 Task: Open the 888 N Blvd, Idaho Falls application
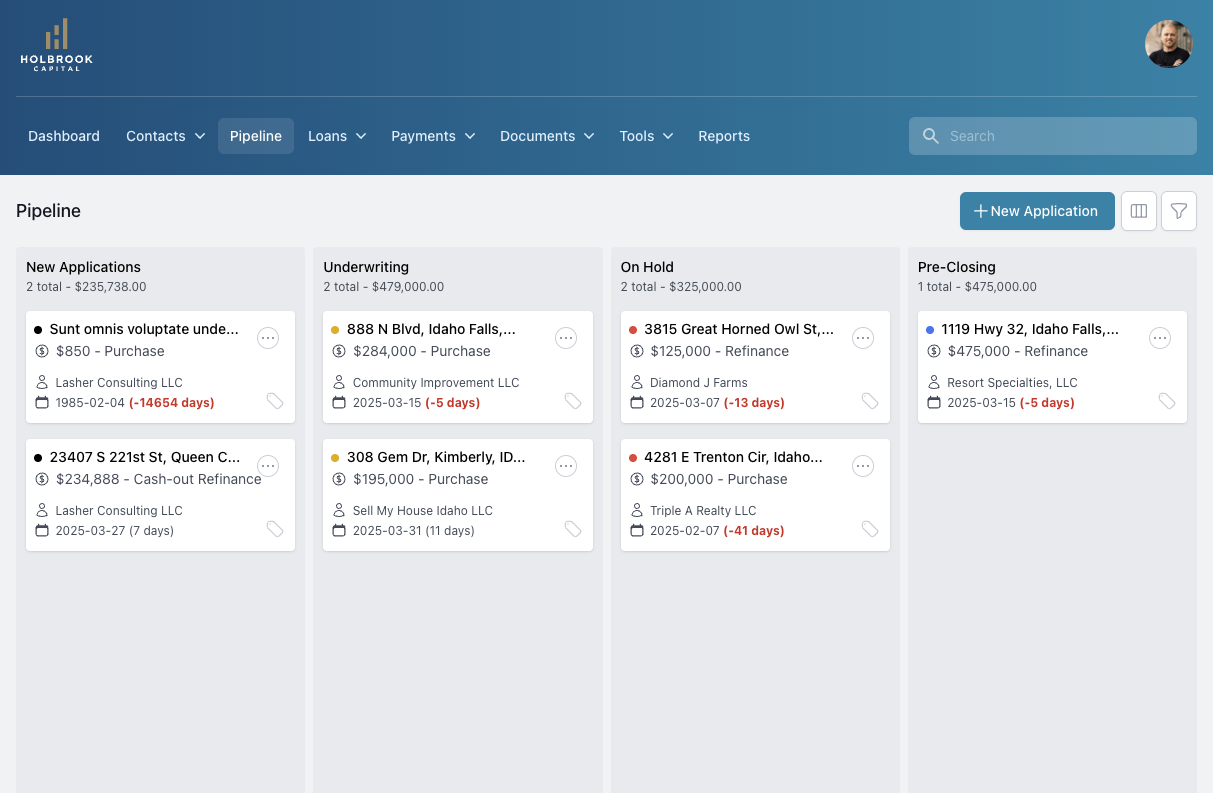(x=431, y=329)
